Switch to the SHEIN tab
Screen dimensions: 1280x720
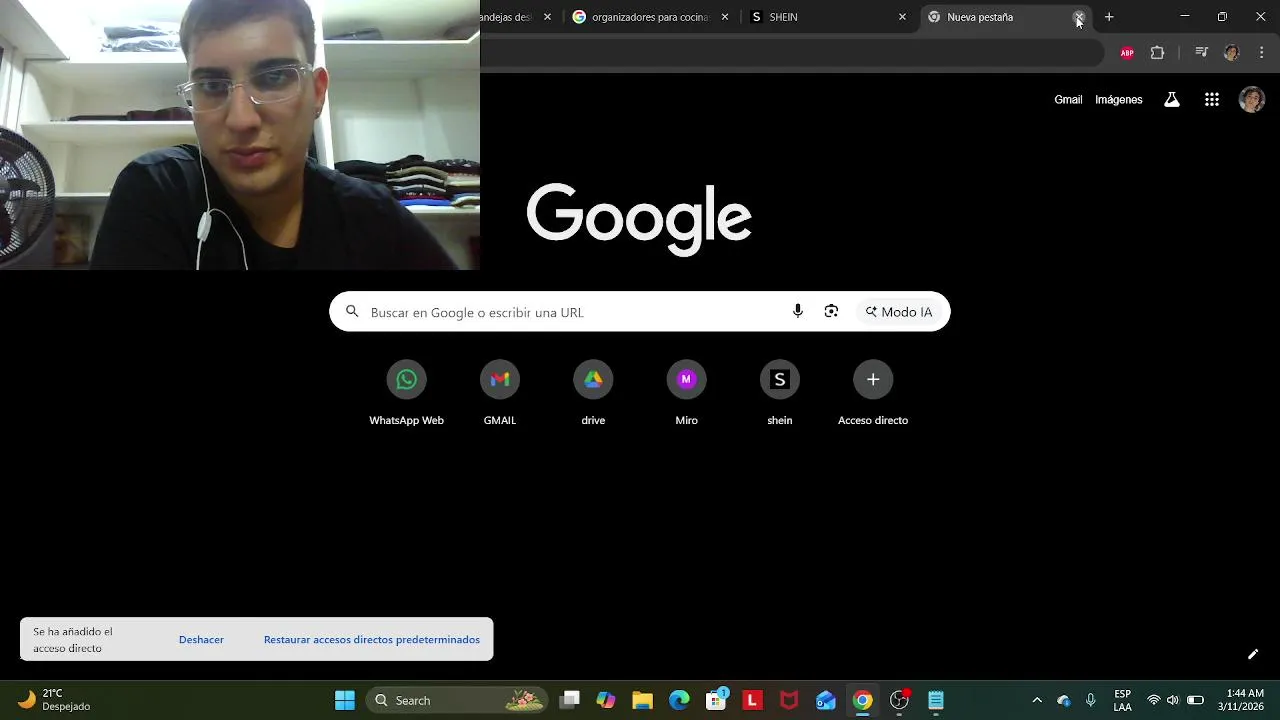tap(828, 17)
